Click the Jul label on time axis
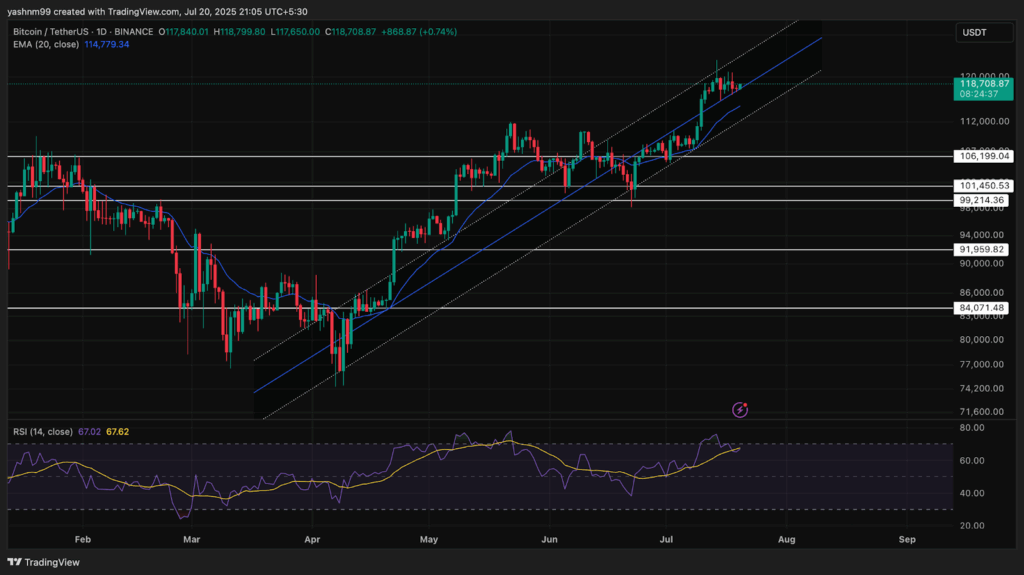 [x=666, y=540]
